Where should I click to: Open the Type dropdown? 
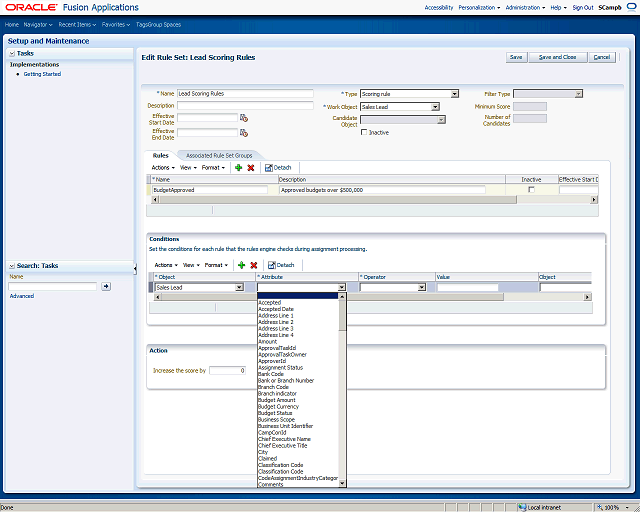pyautogui.click(x=455, y=94)
